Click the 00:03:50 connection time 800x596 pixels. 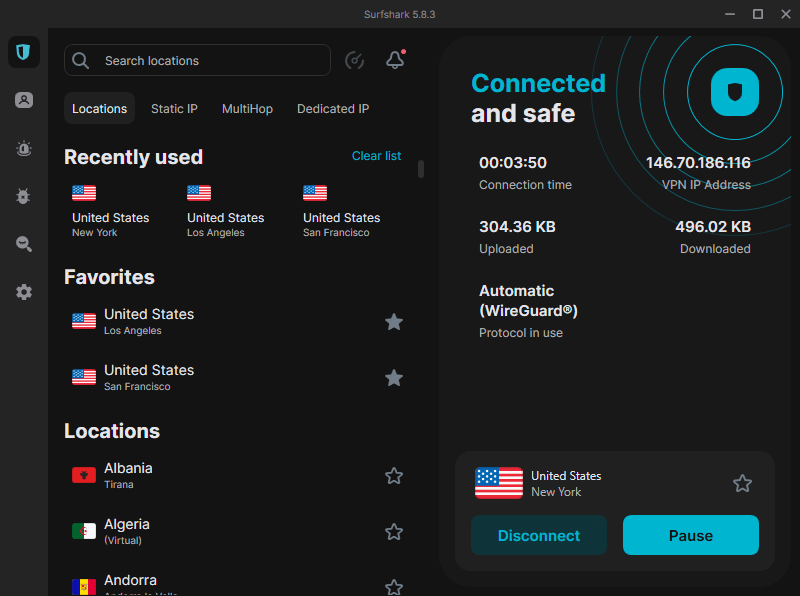coord(513,163)
